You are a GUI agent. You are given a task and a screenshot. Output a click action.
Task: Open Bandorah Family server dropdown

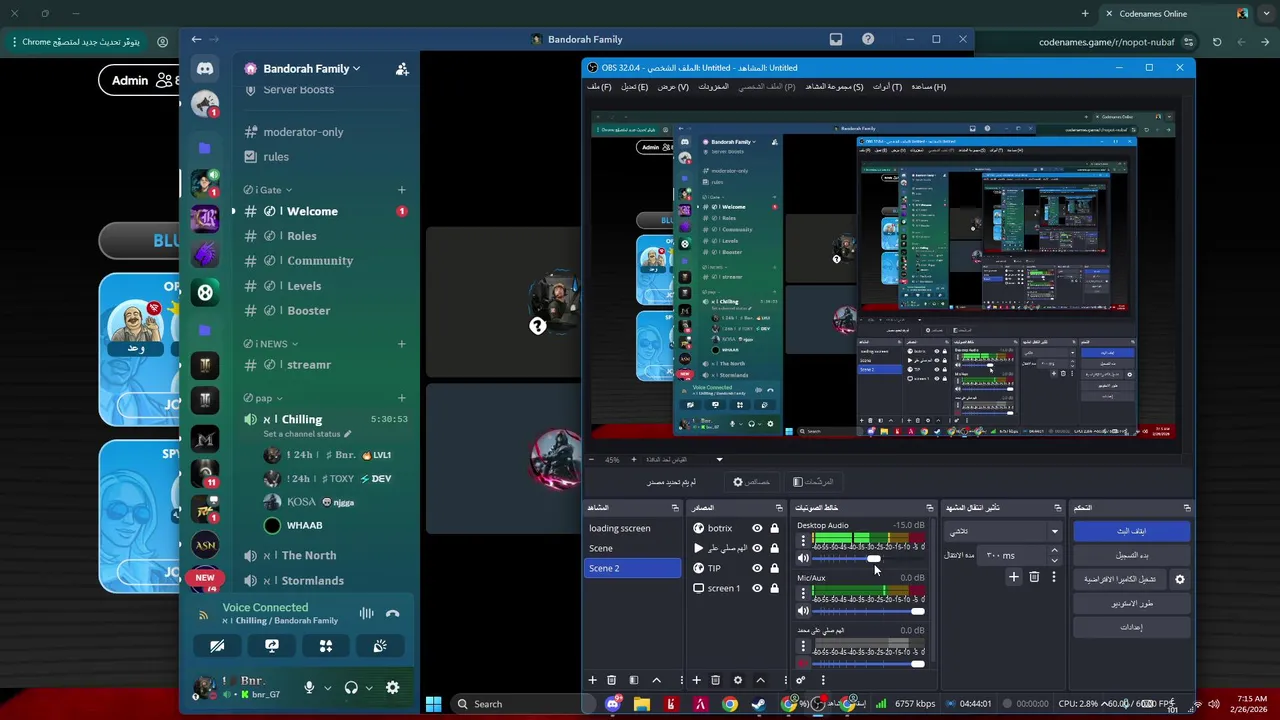point(311,69)
